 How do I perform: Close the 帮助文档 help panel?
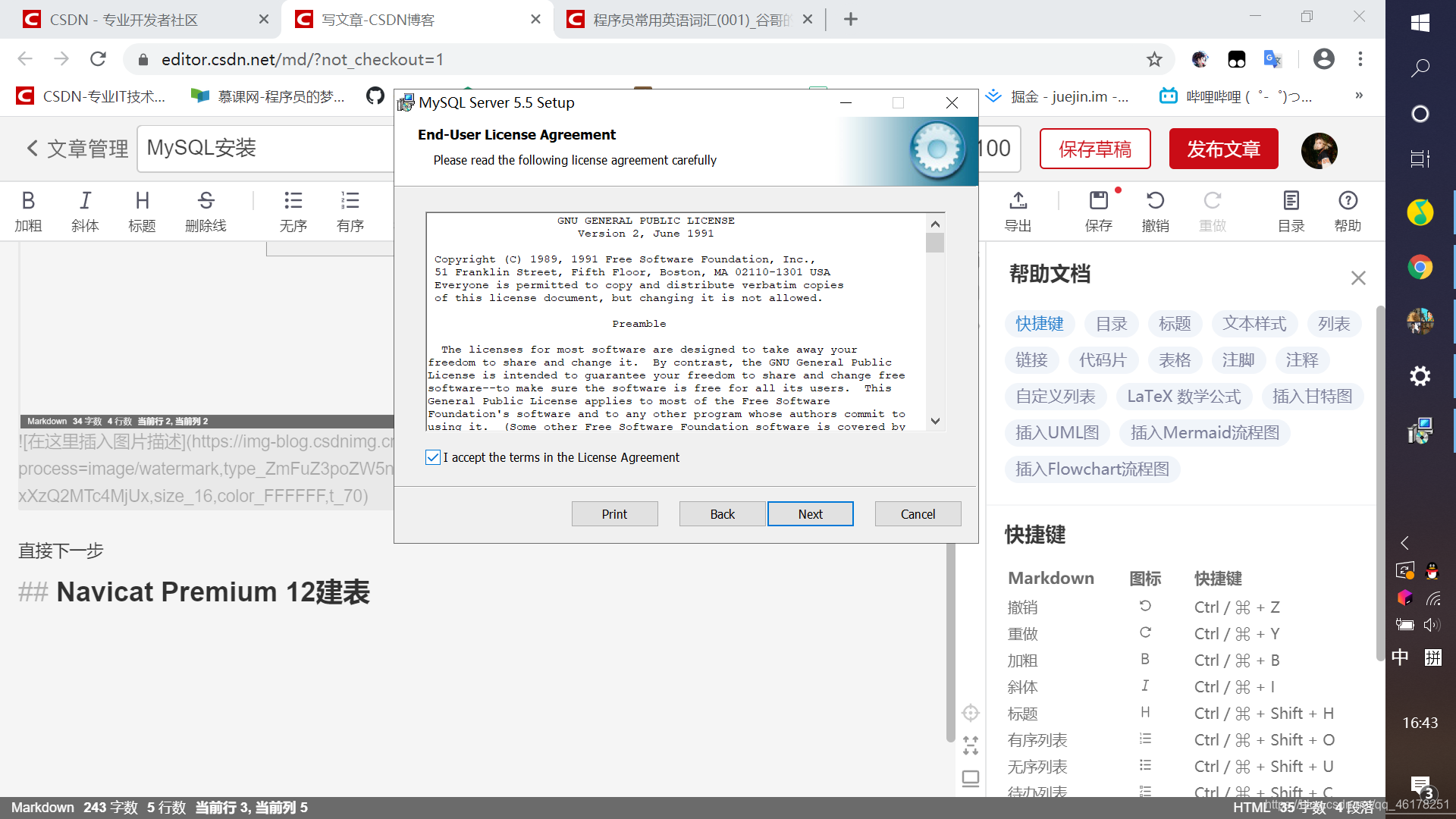click(1358, 278)
